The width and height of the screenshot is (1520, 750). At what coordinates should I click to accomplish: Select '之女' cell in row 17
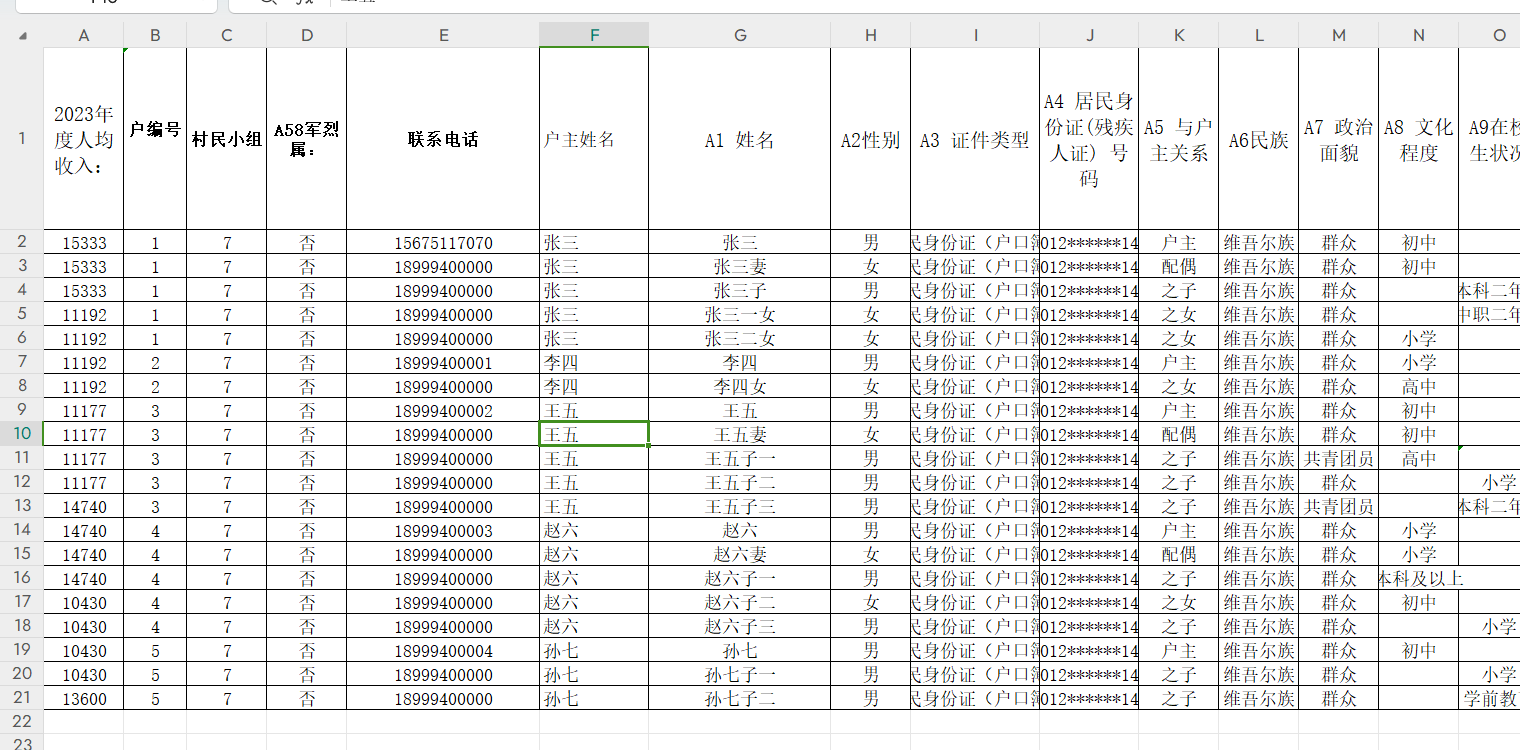click(x=1179, y=602)
